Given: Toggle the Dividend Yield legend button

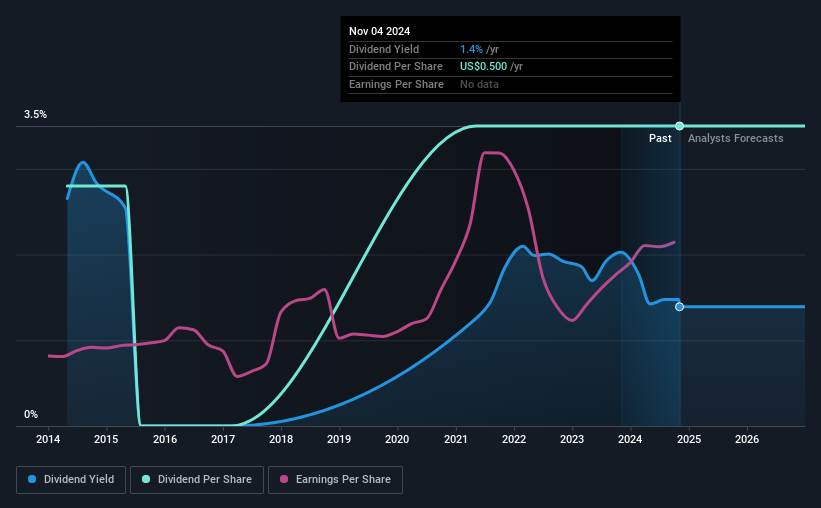Looking at the screenshot, I should click(x=71, y=480).
